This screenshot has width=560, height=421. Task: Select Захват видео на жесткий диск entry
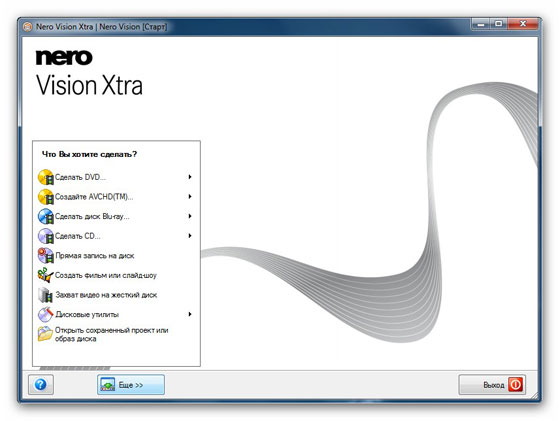pos(106,295)
